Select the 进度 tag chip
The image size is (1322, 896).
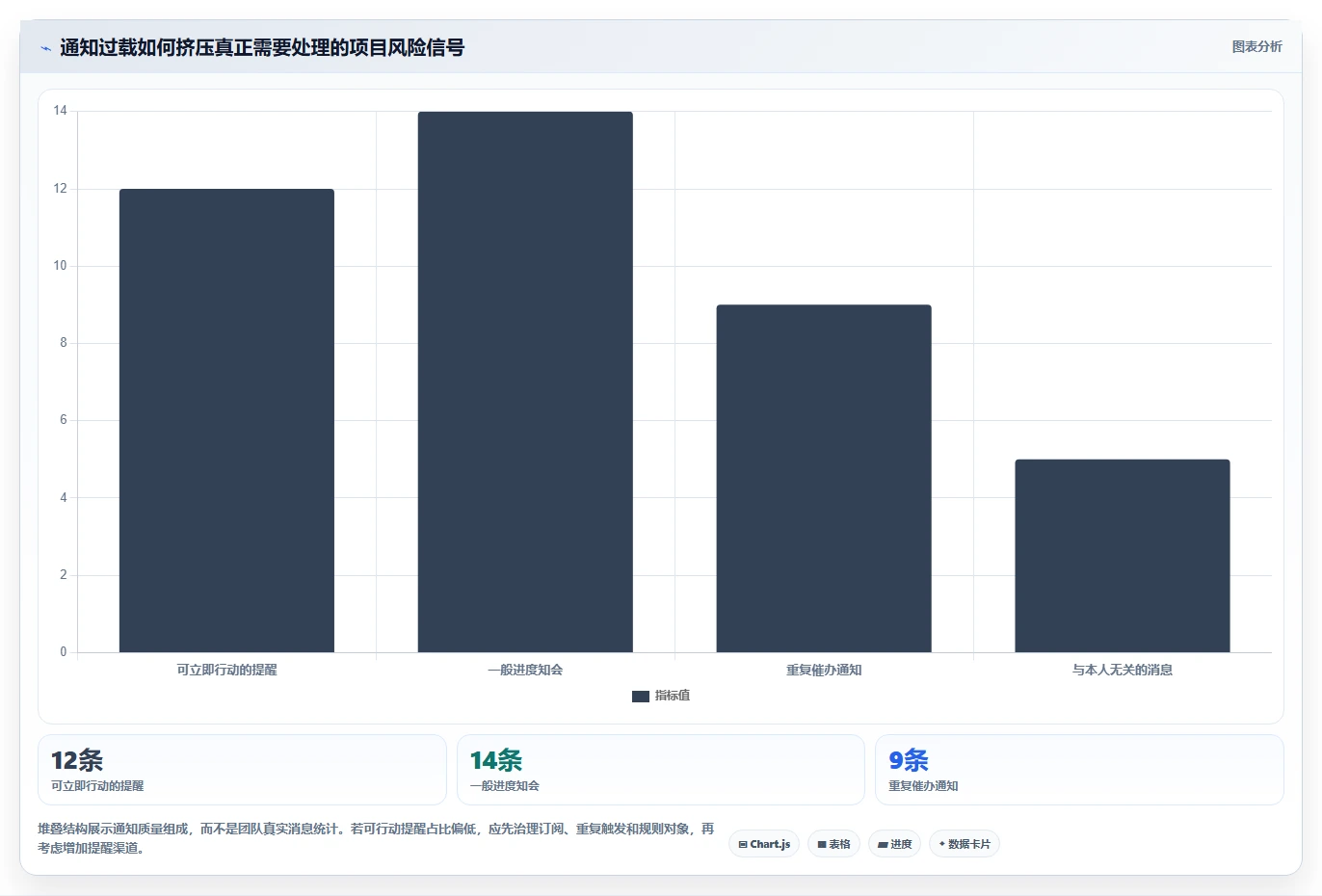click(x=894, y=844)
